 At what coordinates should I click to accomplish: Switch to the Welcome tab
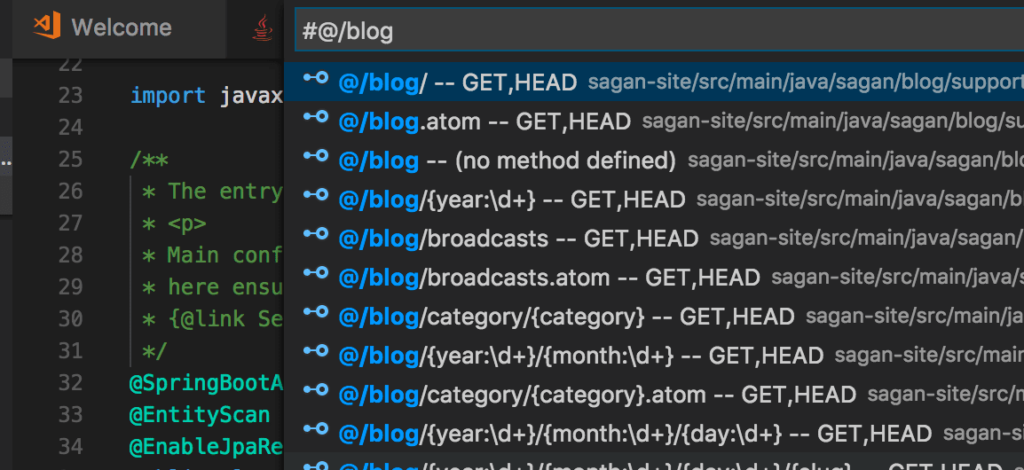coord(120,28)
